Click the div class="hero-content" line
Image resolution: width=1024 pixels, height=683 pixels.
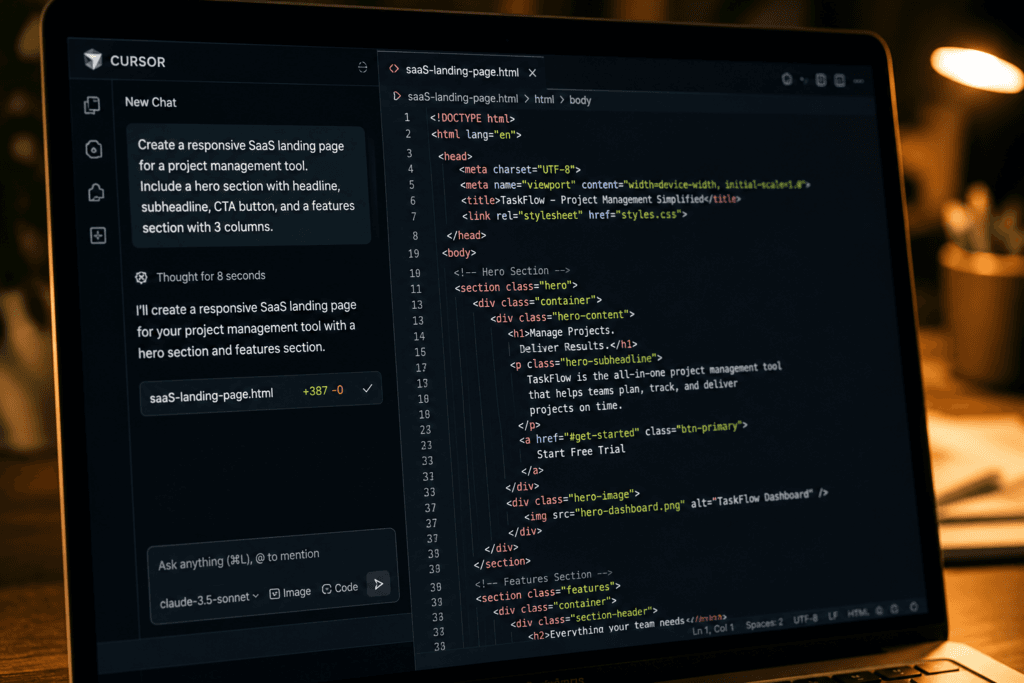click(x=562, y=316)
